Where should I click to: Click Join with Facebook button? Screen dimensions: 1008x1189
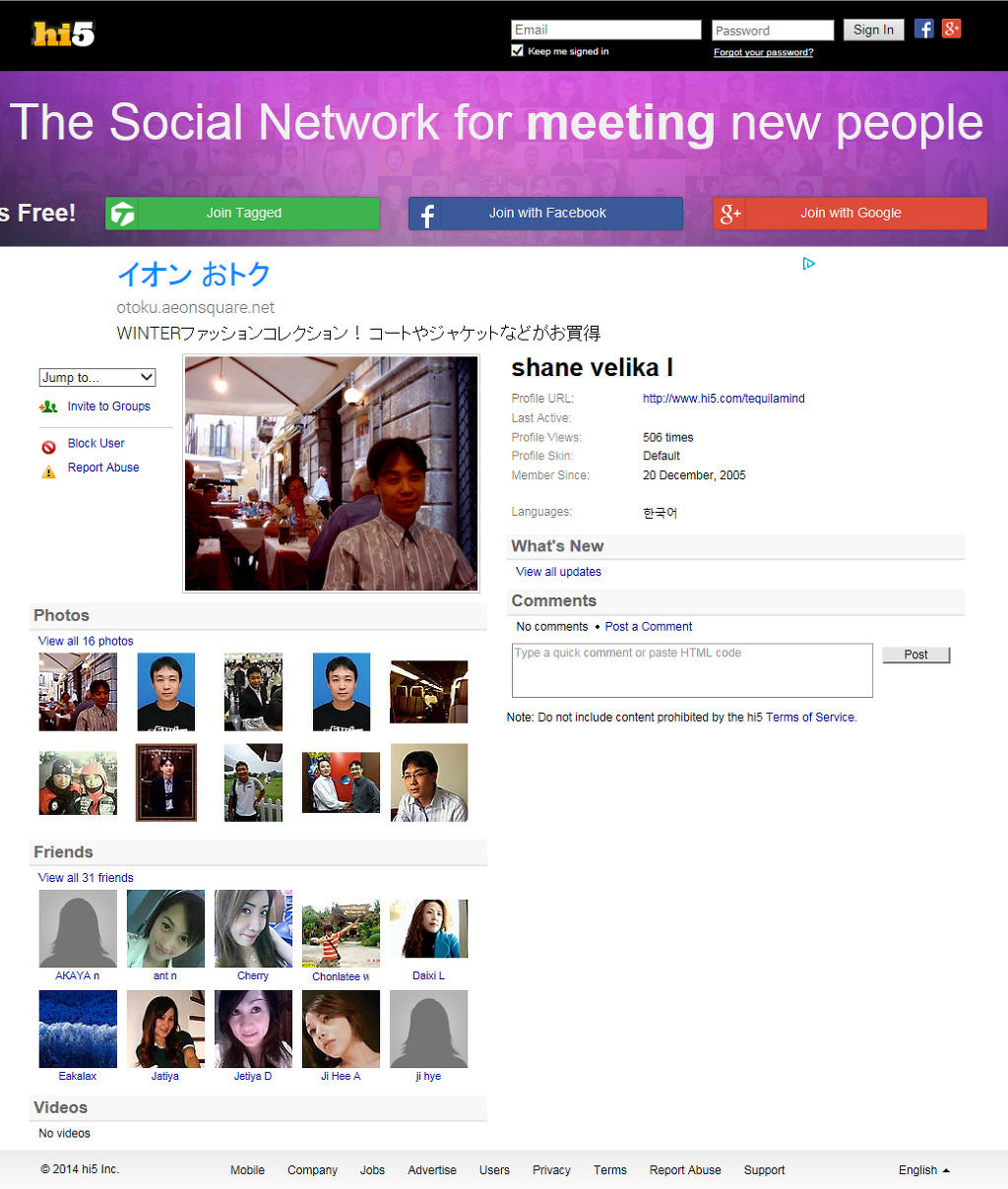coord(545,214)
